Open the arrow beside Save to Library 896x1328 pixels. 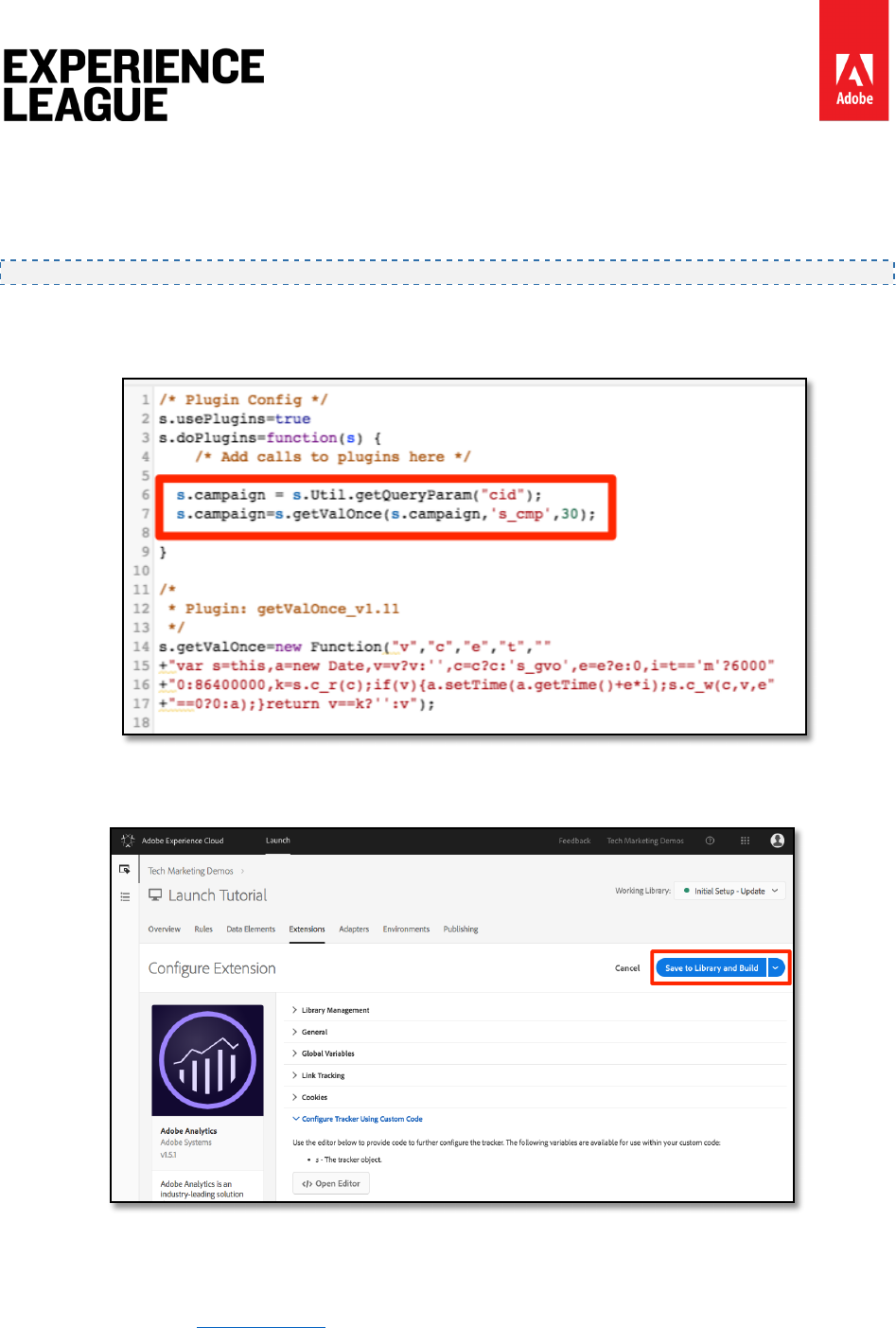776,968
